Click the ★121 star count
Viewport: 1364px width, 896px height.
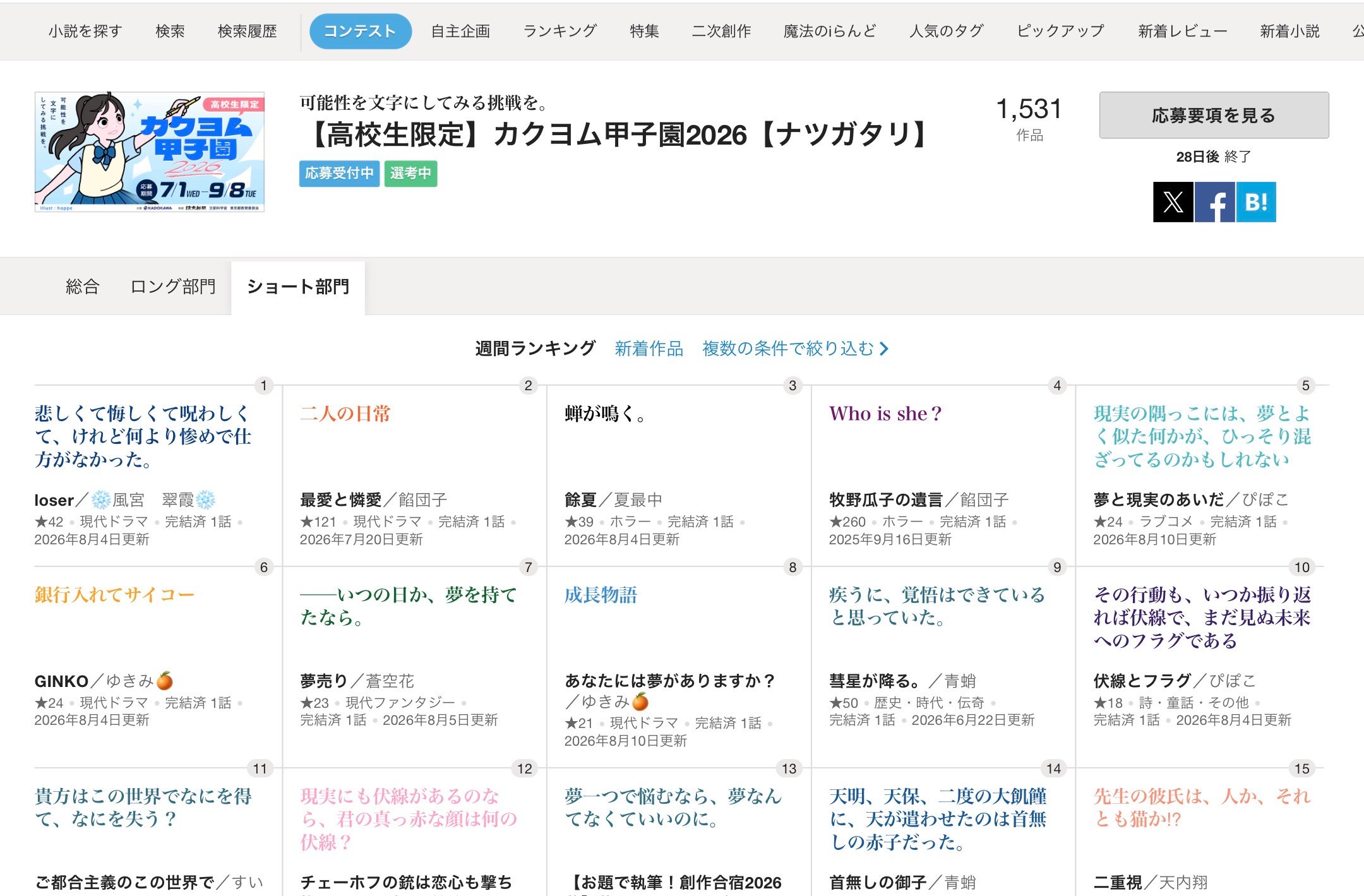318,522
